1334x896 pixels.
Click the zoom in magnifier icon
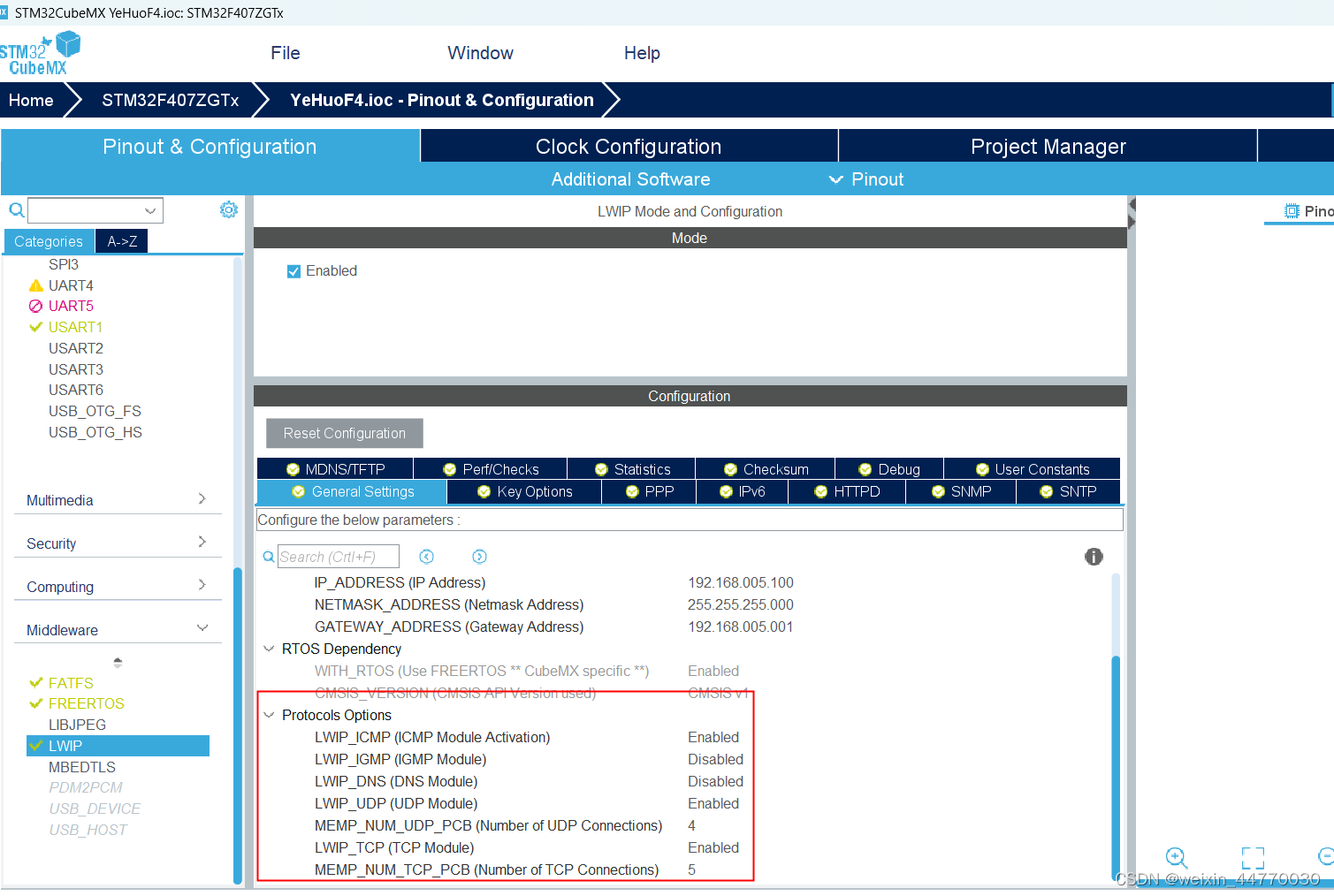[x=1176, y=857]
